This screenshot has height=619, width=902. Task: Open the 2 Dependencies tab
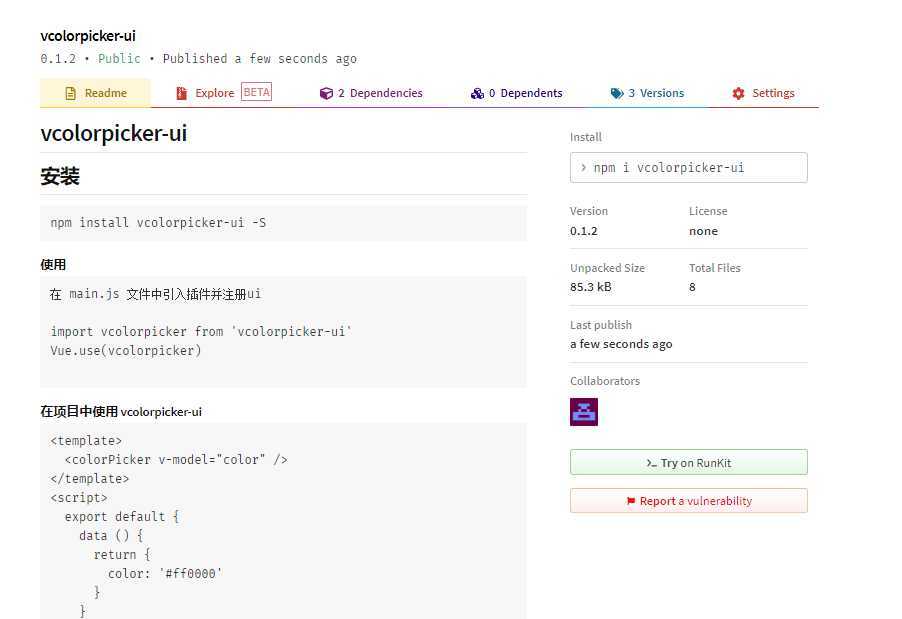point(372,93)
